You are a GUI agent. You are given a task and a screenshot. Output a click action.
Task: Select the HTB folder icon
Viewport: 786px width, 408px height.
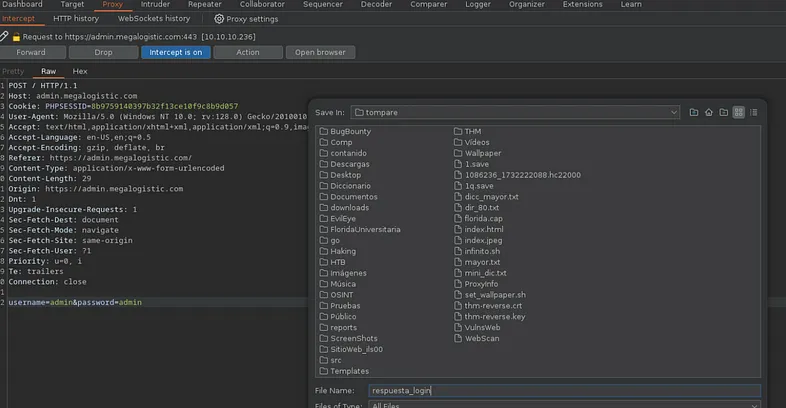pos(324,262)
